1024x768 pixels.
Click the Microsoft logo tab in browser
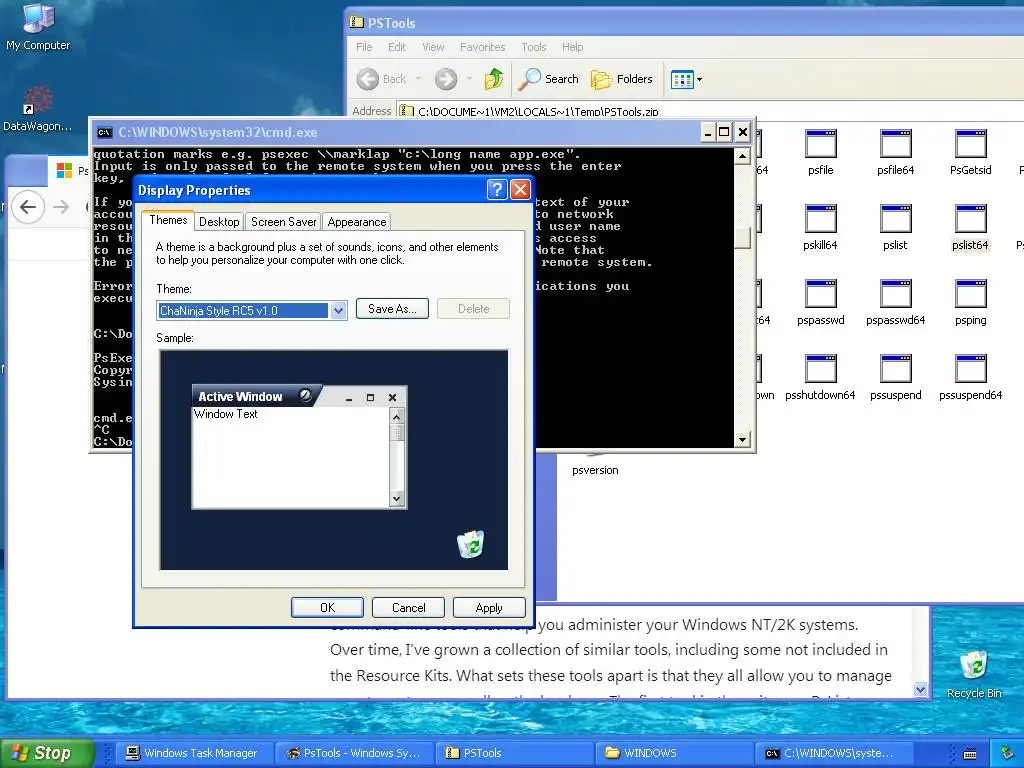[65, 170]
